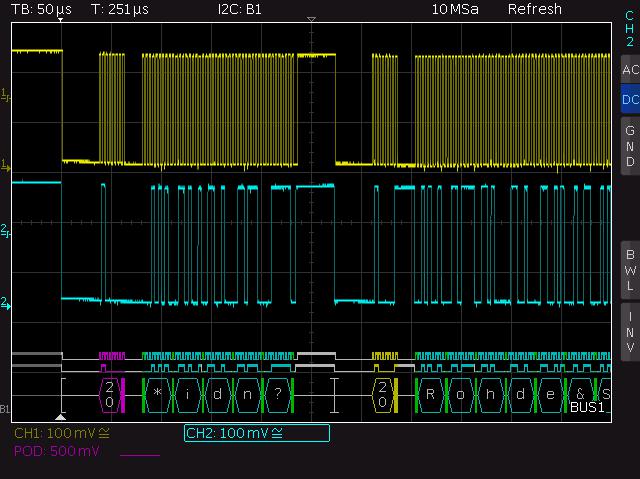Click the BUS1 label on decoded bus
640x479 pixels.
589,408
